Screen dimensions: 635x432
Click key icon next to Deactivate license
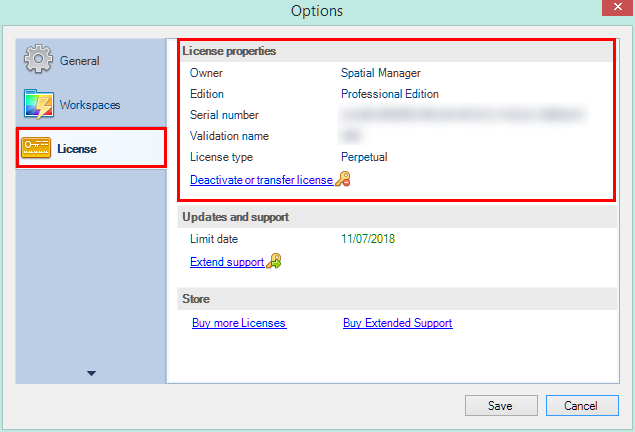coord(343,180)
